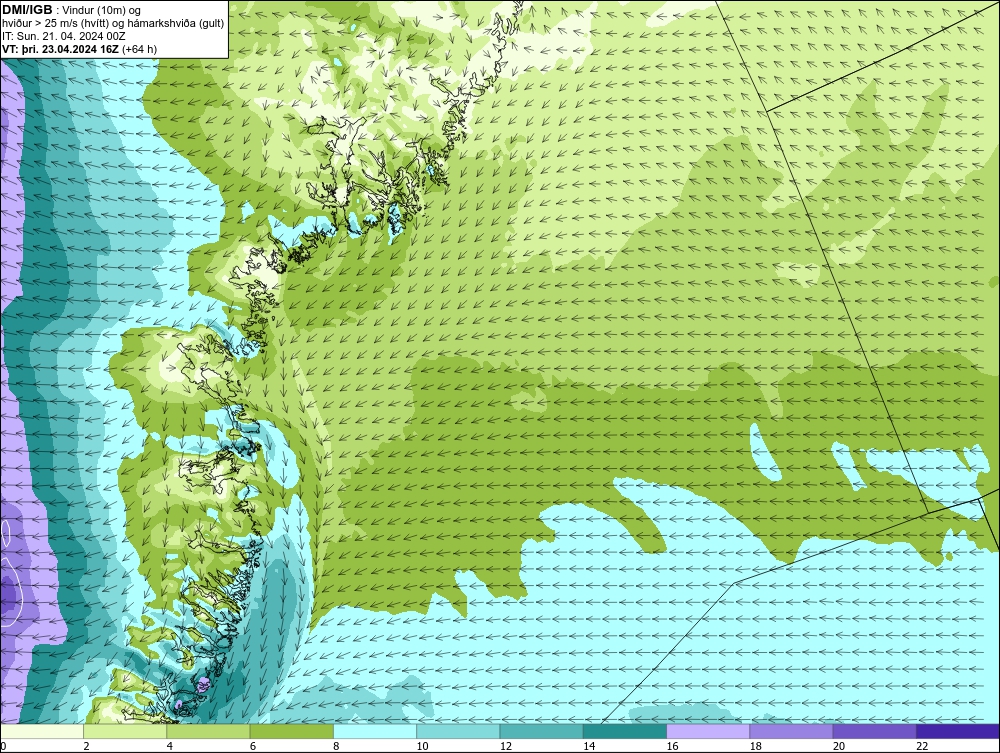Click the legend tick label '10'
Viewport: 1000px width, 753px height.
pyautogui.click(x=422, y=746)
